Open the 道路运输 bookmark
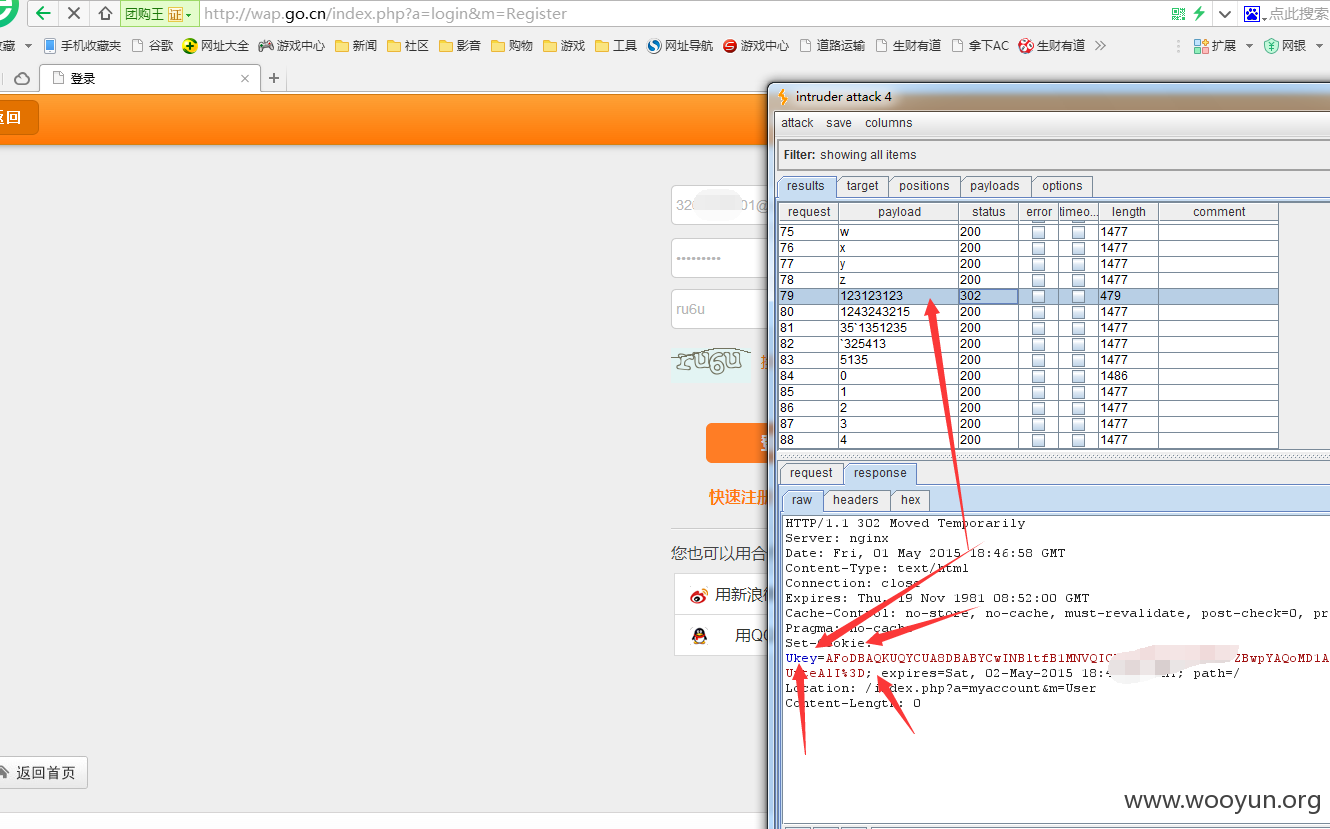 tap(832, 46)
